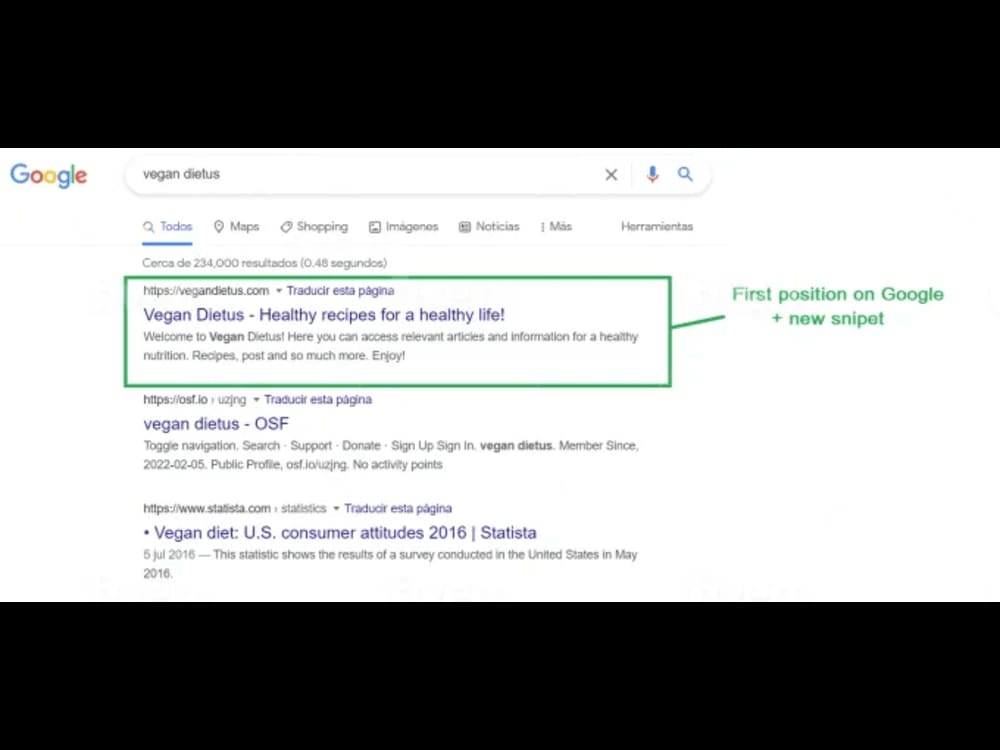Go to the Noticias tab

[489, 226]
